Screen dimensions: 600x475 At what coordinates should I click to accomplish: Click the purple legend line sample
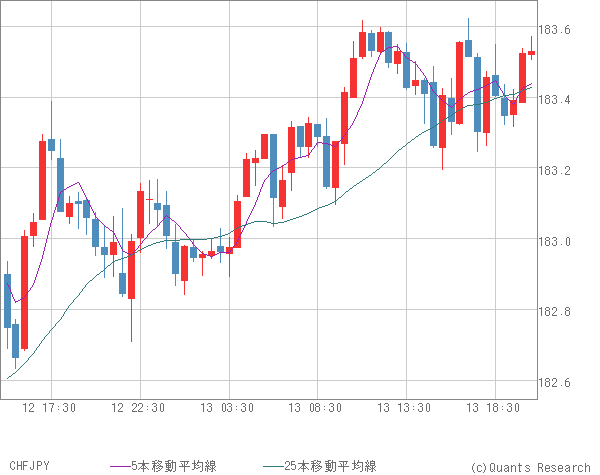[120, 466]
